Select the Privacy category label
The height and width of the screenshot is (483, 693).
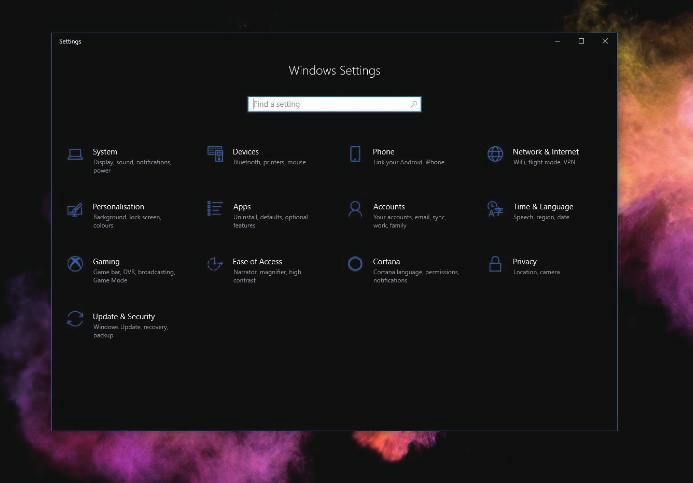pos(525,262)
